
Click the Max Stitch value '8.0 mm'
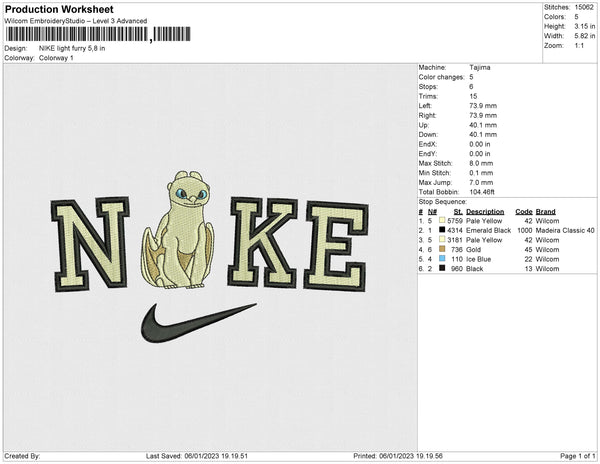coord(481,163)
